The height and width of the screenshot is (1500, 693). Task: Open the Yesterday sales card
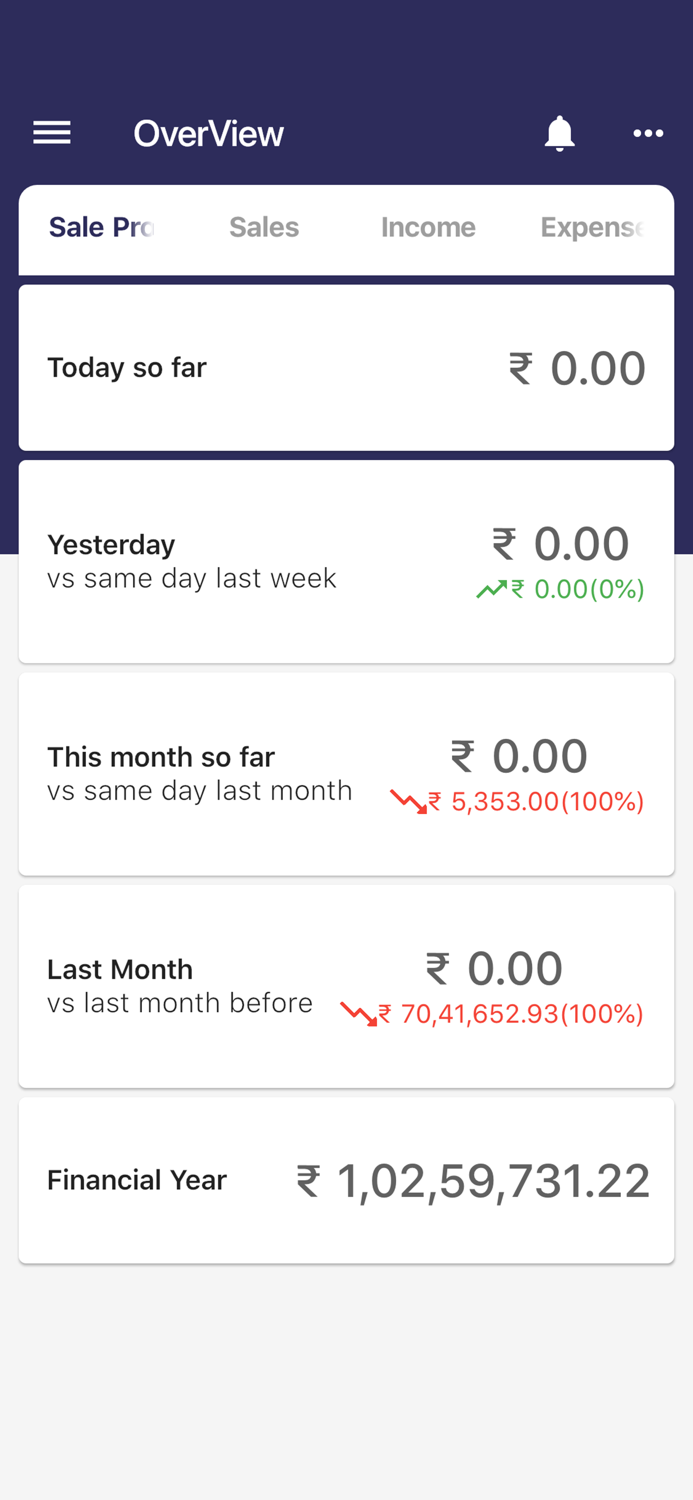coord(346,560)
